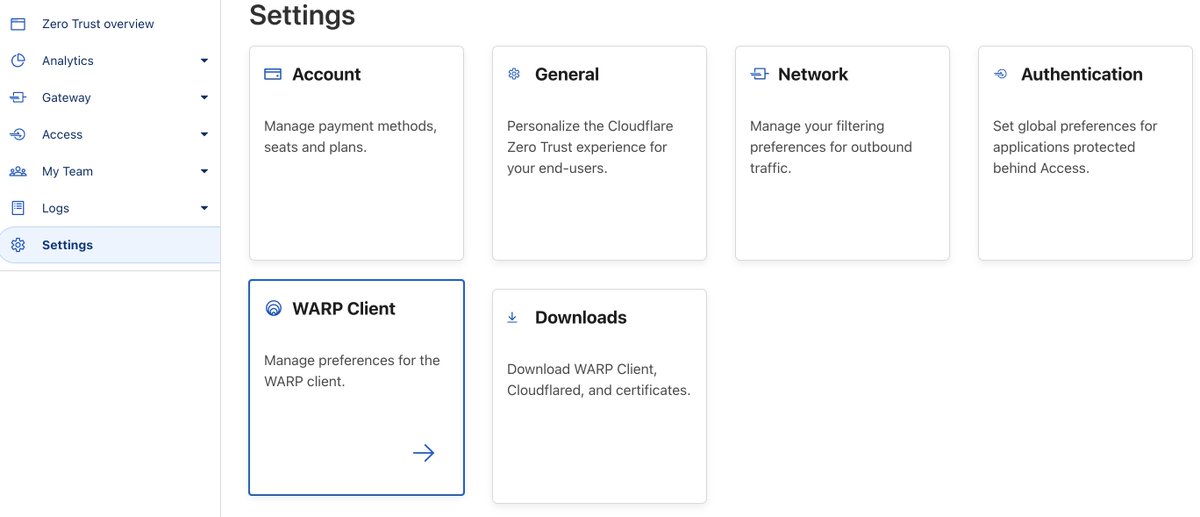Click the Zero Trust overview window icon

pyautogui.click(x=18, y=24)
